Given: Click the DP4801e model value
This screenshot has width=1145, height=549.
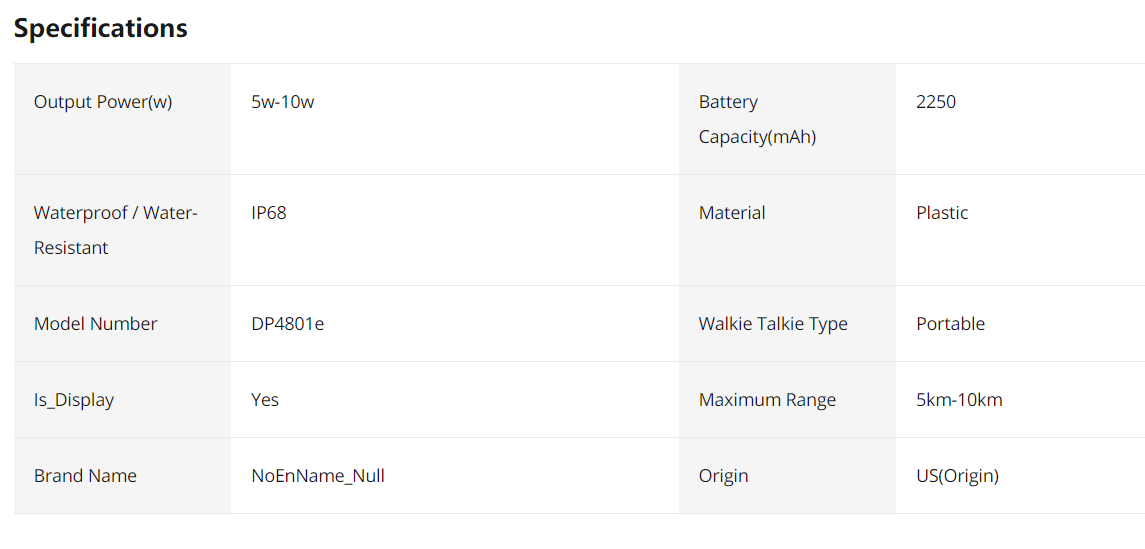Looking at the screenshot, I should click(288, 324).
